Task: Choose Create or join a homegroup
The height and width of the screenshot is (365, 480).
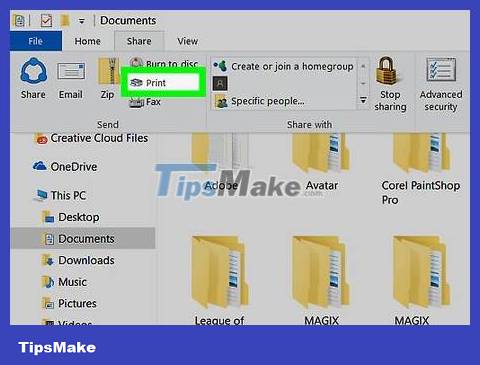Action: tap(283, 66)
